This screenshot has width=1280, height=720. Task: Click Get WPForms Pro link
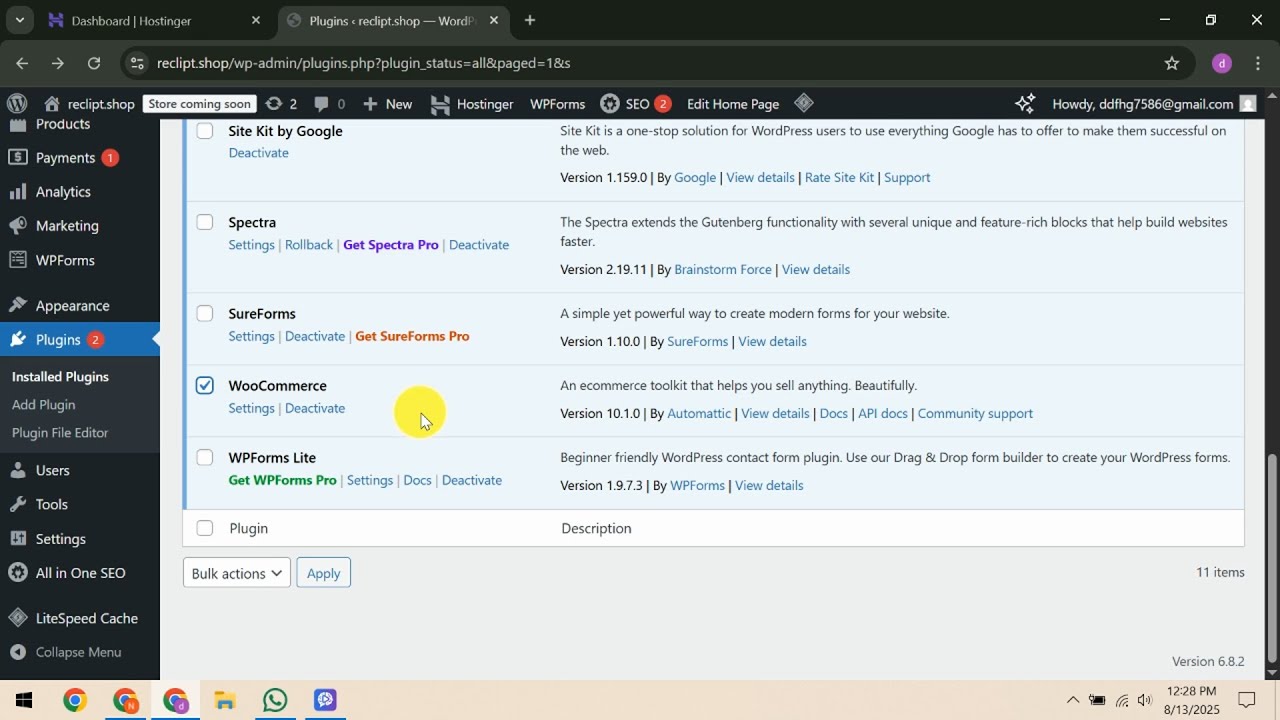[x=282, y=480]
